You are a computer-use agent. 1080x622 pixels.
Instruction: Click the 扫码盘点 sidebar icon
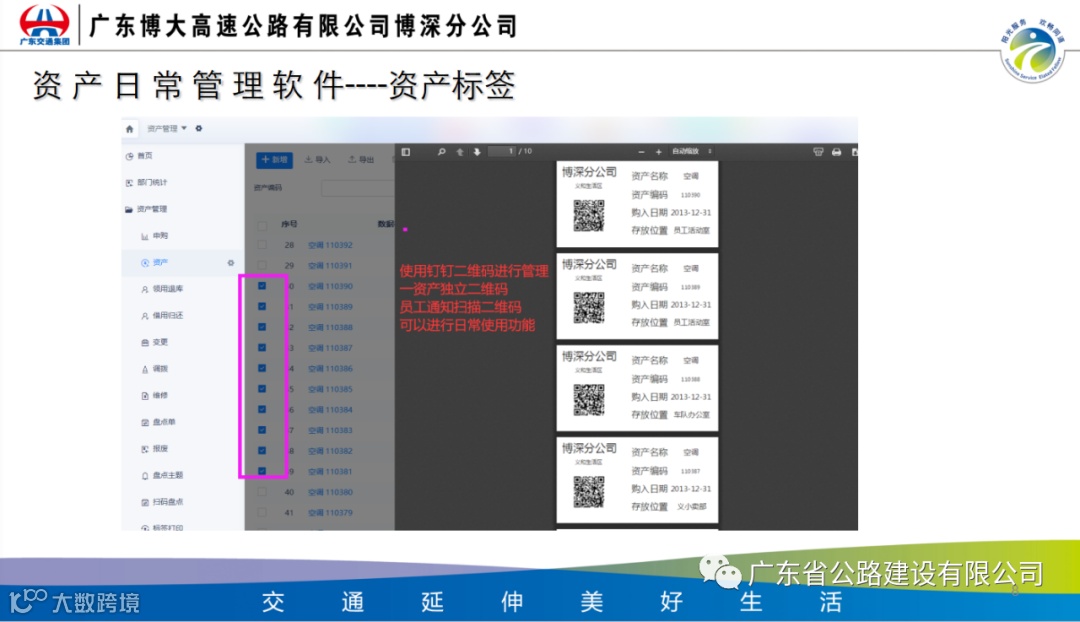click(x=145, y=503)
